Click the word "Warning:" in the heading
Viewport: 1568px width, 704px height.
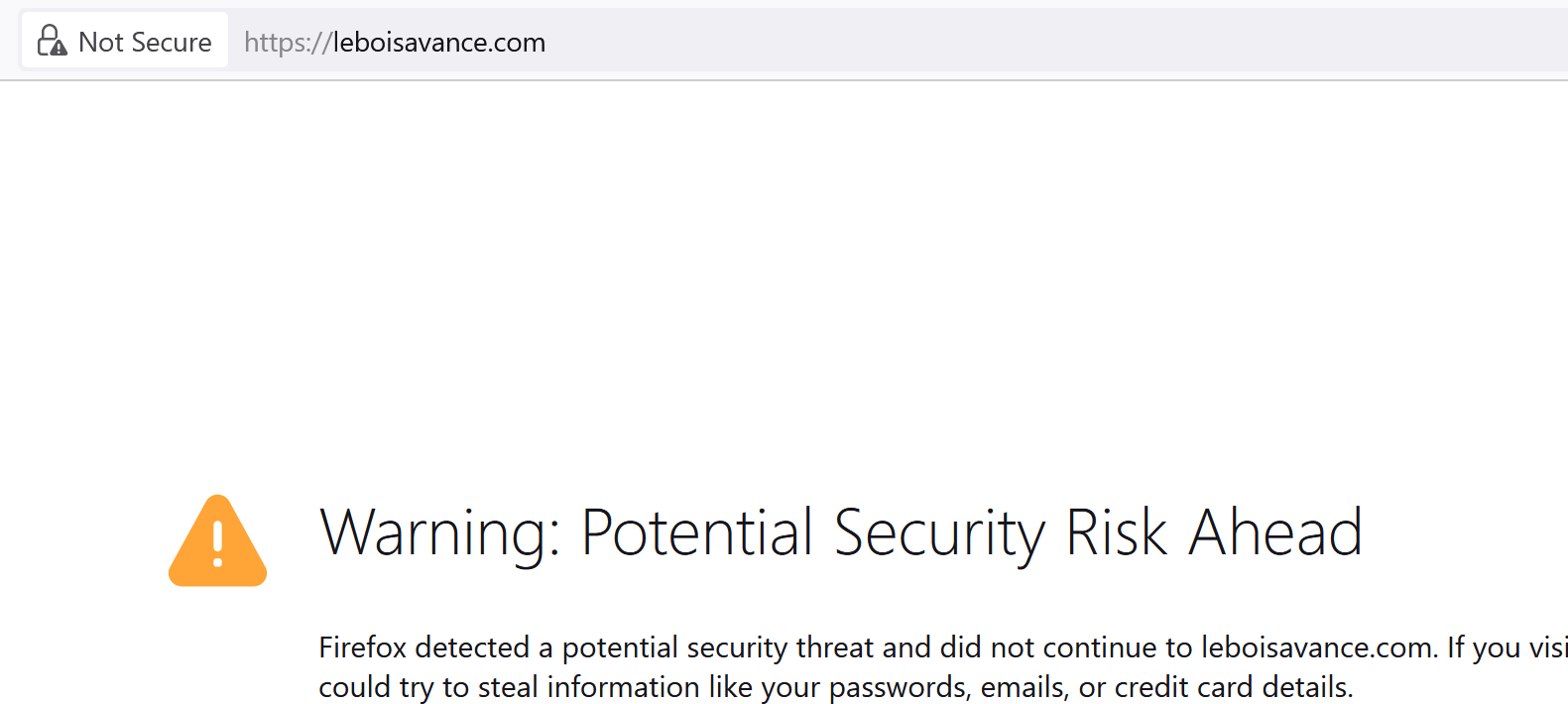point(441,532)
